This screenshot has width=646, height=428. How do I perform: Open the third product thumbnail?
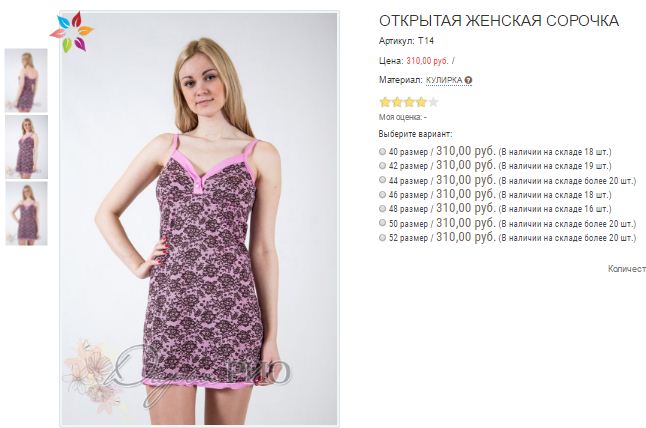25,212
